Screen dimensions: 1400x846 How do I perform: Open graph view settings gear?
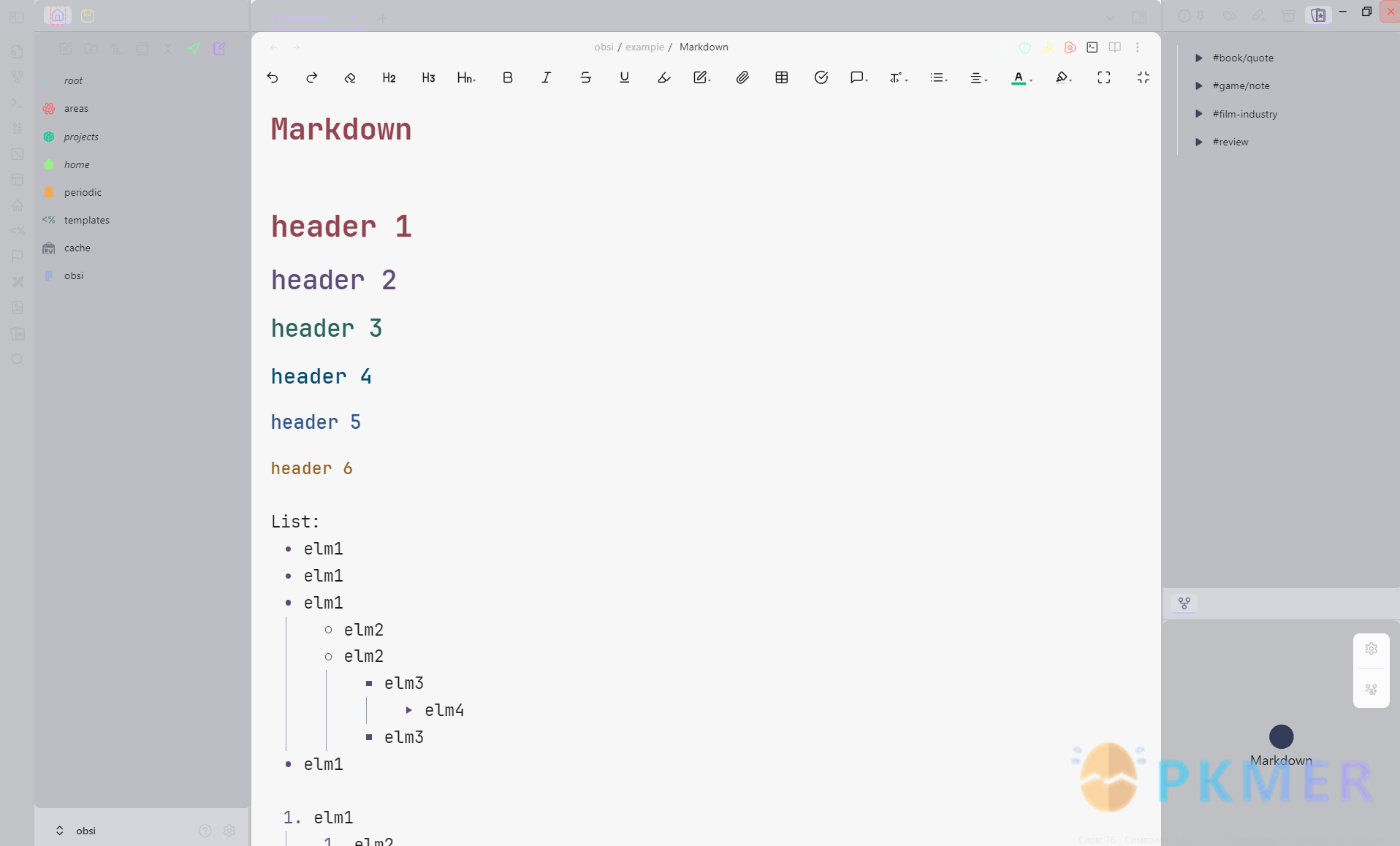[1371, 649]
